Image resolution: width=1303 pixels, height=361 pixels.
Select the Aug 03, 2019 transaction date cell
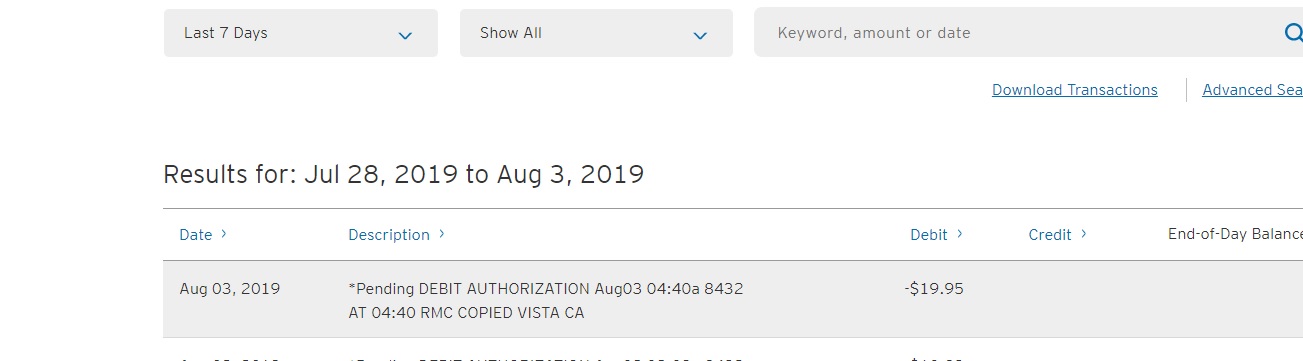[x=230, y=289]
